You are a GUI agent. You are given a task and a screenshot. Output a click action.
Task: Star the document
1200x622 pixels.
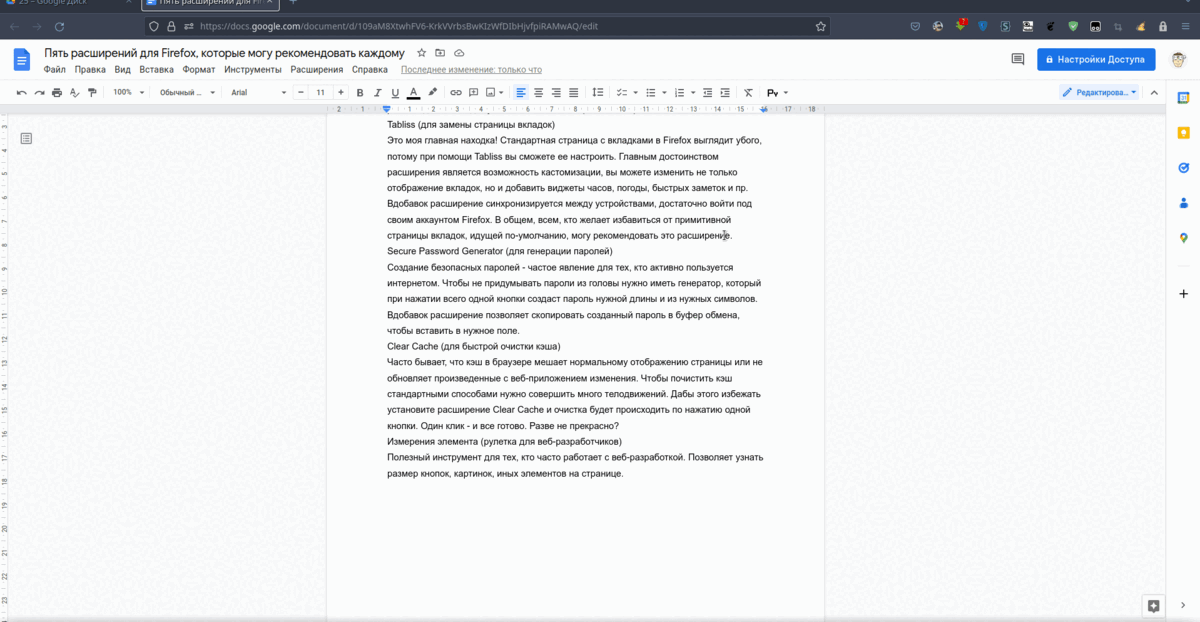click(422, 52)
